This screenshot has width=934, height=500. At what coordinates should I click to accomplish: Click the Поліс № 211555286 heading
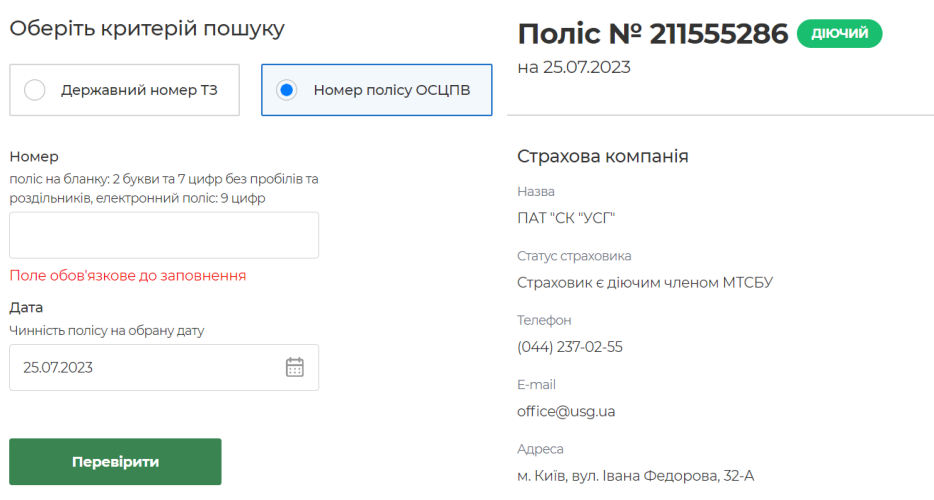pyautogui.click(x=652, y=34)
